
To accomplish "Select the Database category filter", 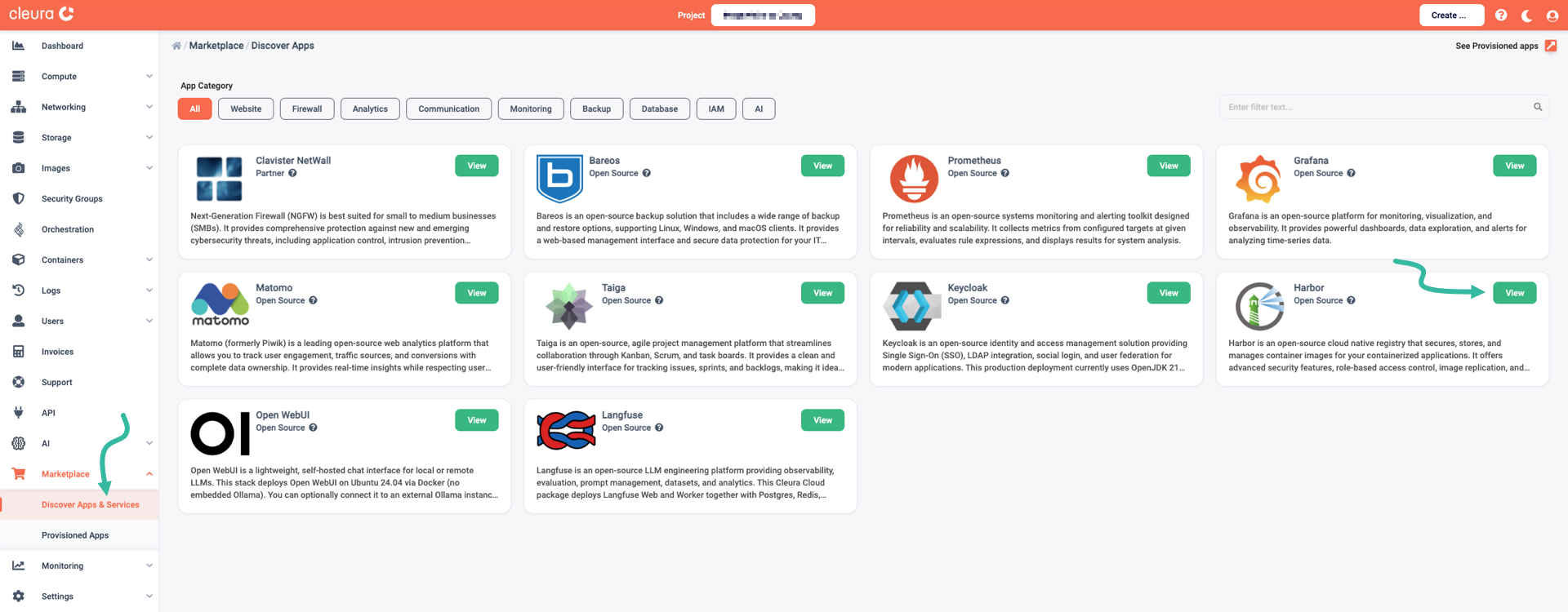I will click(659, 109).
